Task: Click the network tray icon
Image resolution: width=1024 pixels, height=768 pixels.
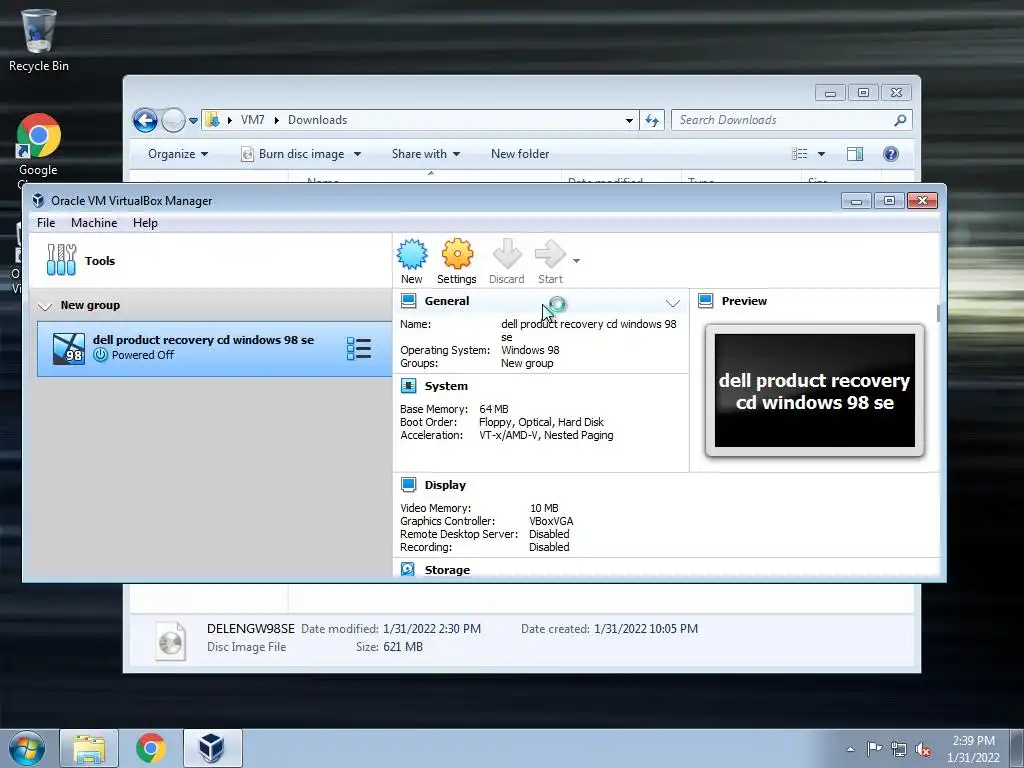Action: tap(899, 749)
